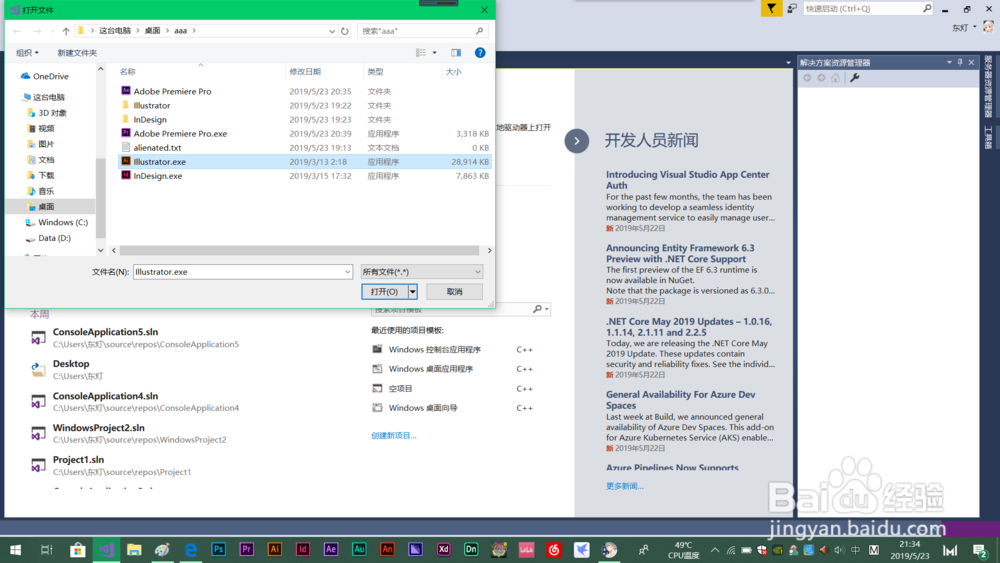Viewport: 1000px width, 563px height.
Task: Launch After Effects from taskbar
Action: 331,550
